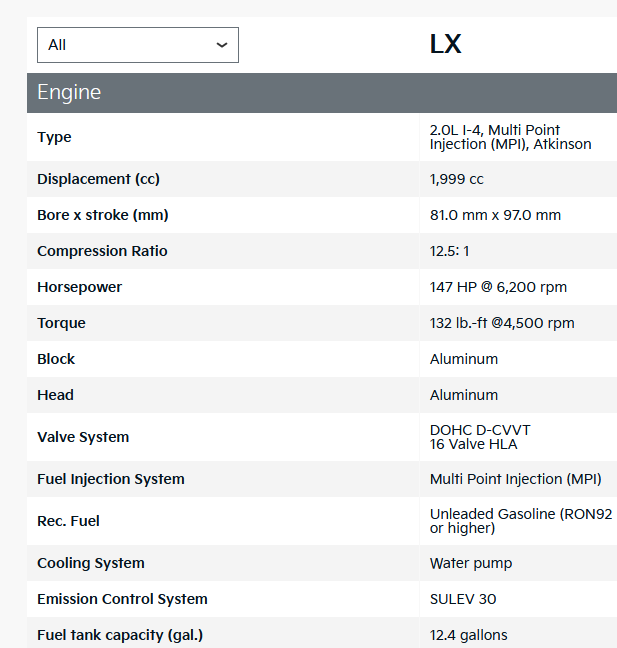Select the 'Bore x stroke (mm)' label
The image size is (617, 648).
[x=103, y=215]
